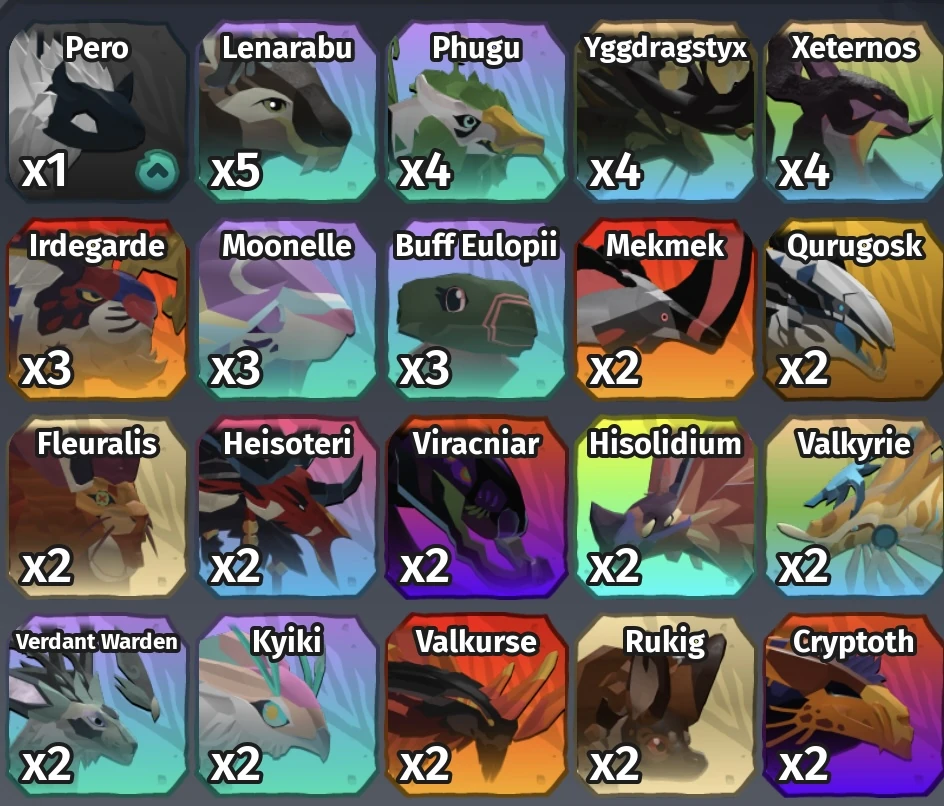944x806 pixels.
Task: Choose the Phugu eagle creature icon
Action: click(x=476, y=112)
